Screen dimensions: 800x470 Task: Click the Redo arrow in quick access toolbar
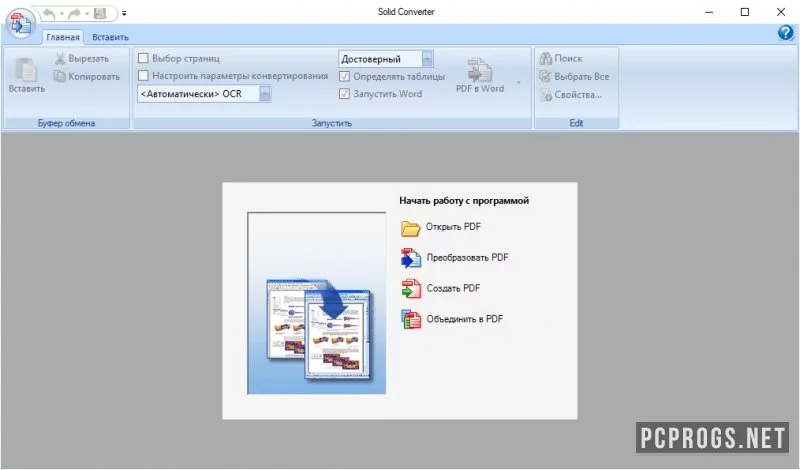point(74,13)
